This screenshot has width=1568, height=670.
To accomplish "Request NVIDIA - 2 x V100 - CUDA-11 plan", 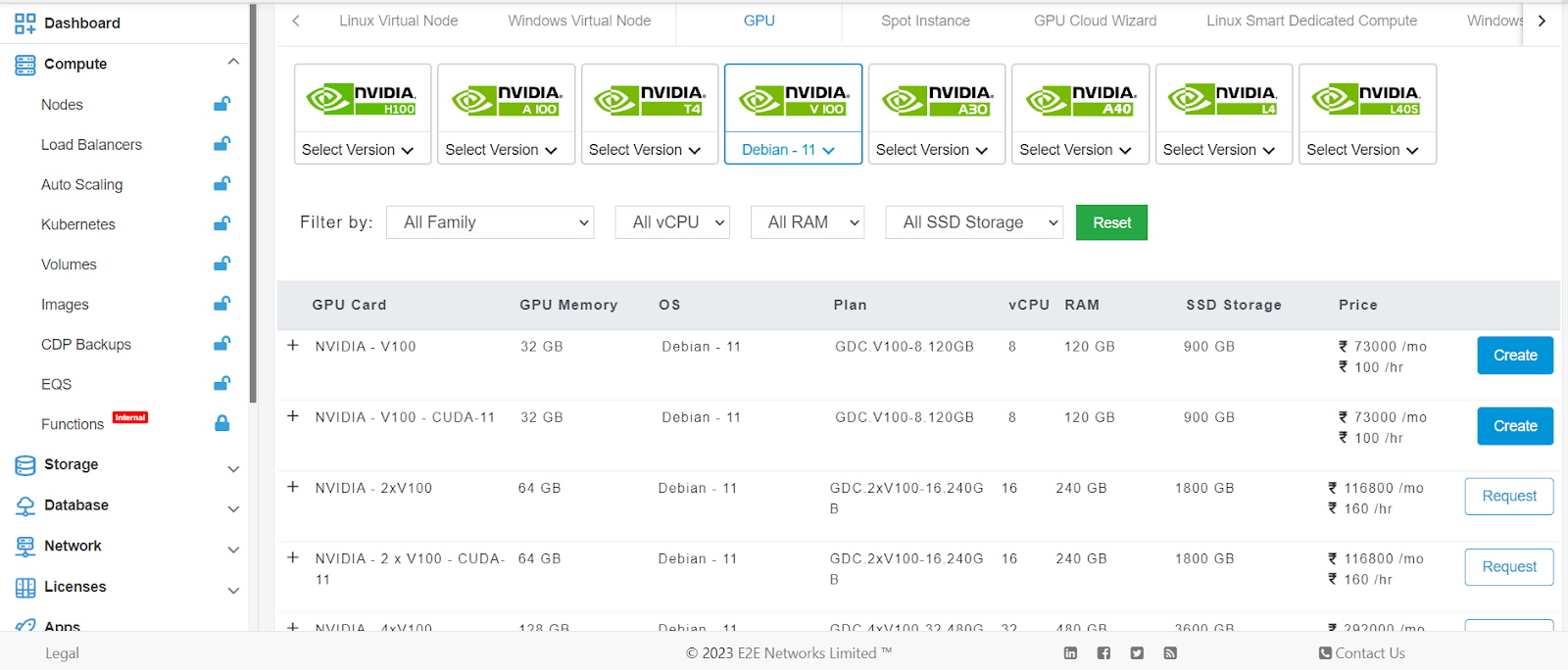I will point(1509,567).
